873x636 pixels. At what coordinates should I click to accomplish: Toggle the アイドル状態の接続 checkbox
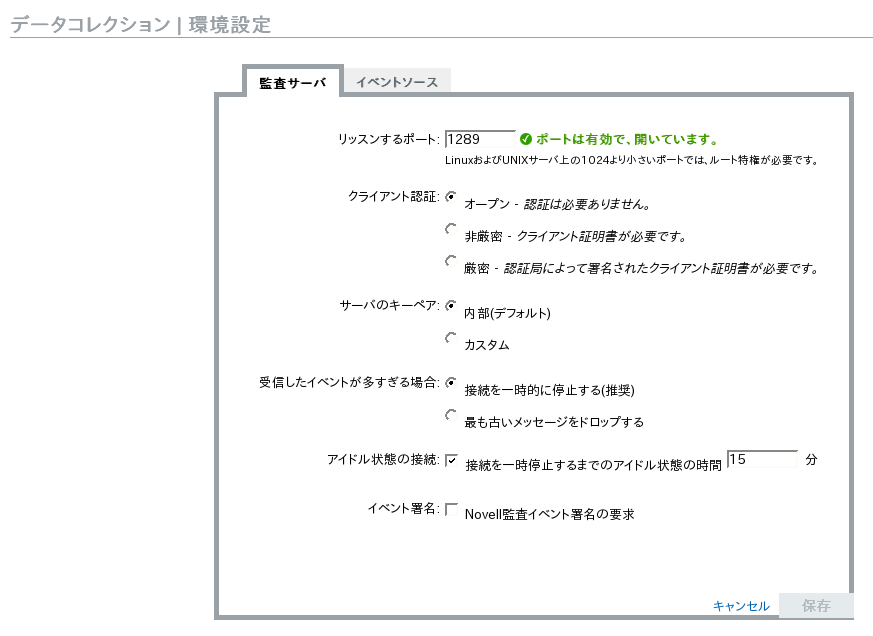pyautogui.click(x=451, y=460)
